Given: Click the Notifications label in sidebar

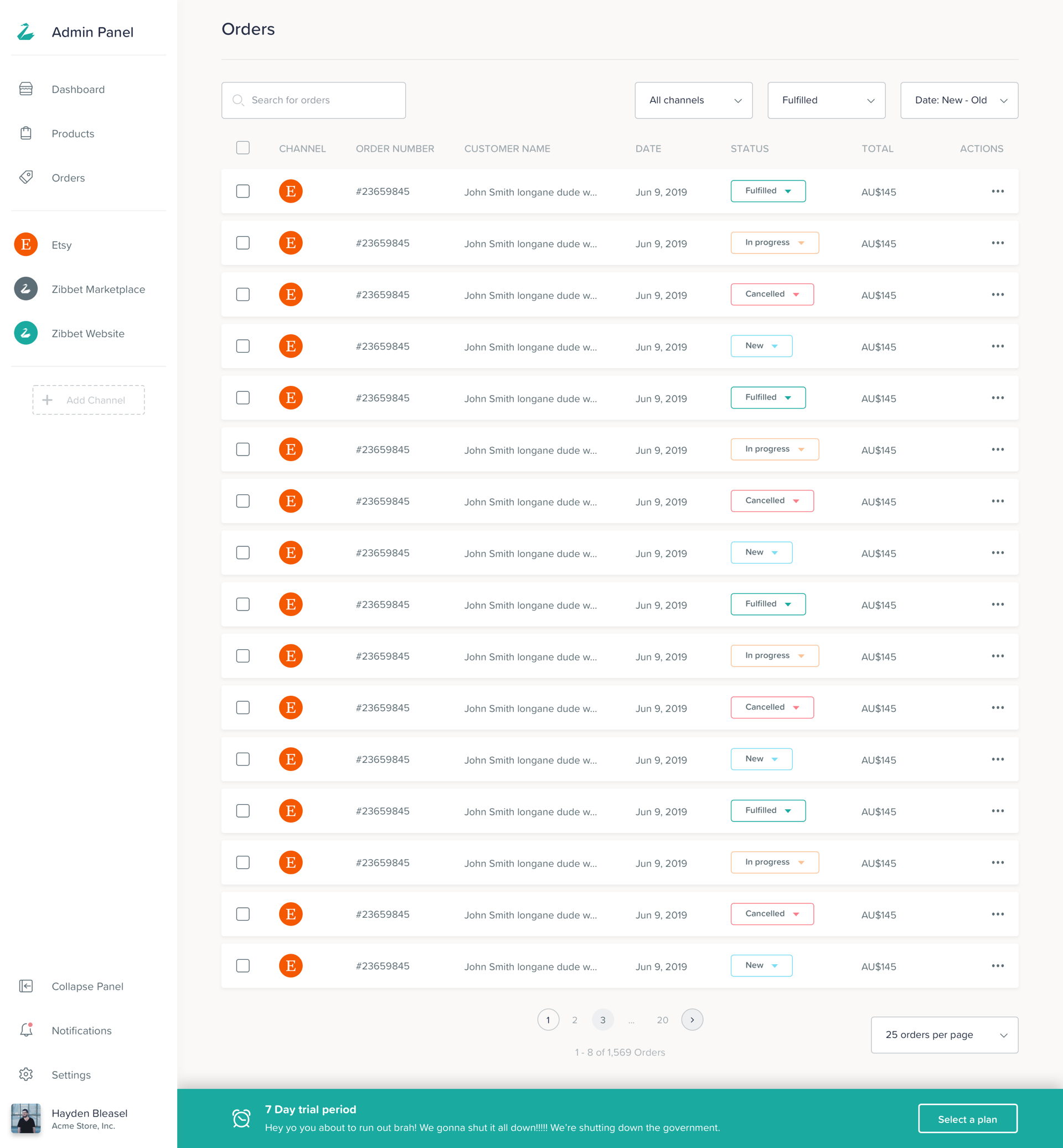Looking at the screenshot, I should [82, 1031].
